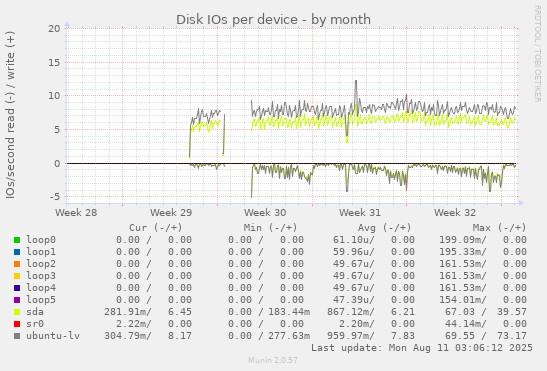Image resolution: width=547 pixels, height=371 pixels.
Task: Click the loop0 max value 199.09m
Action: click(463, 240)
